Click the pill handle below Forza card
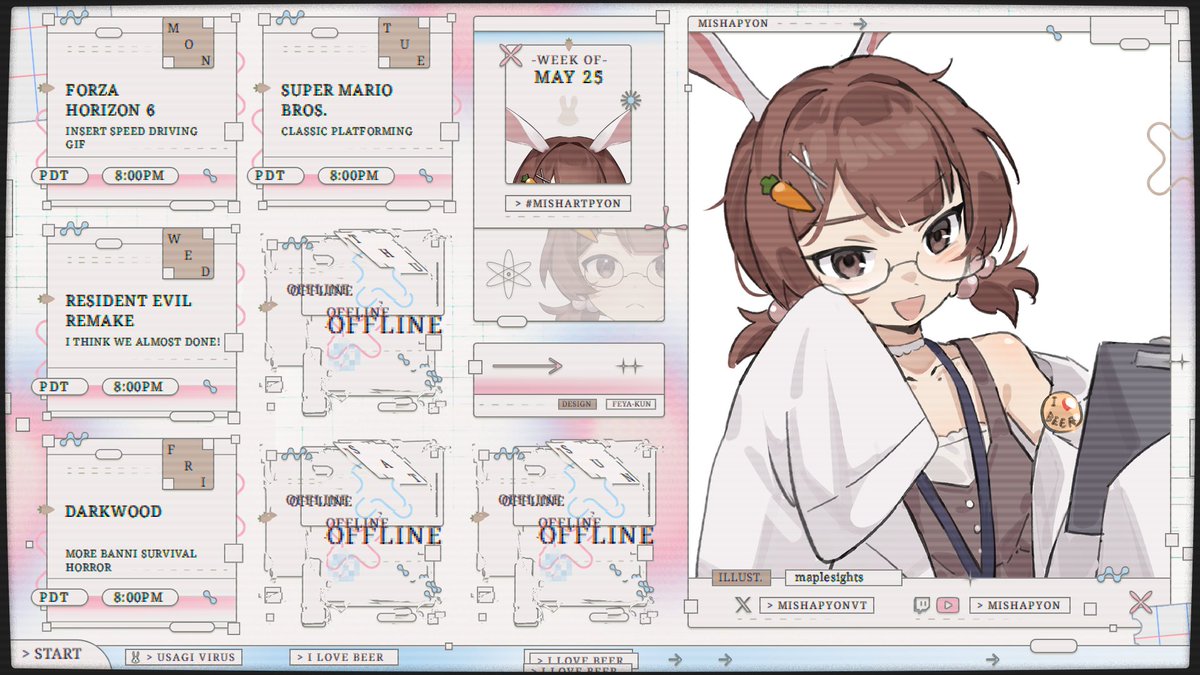 click(x=190, y=204)
